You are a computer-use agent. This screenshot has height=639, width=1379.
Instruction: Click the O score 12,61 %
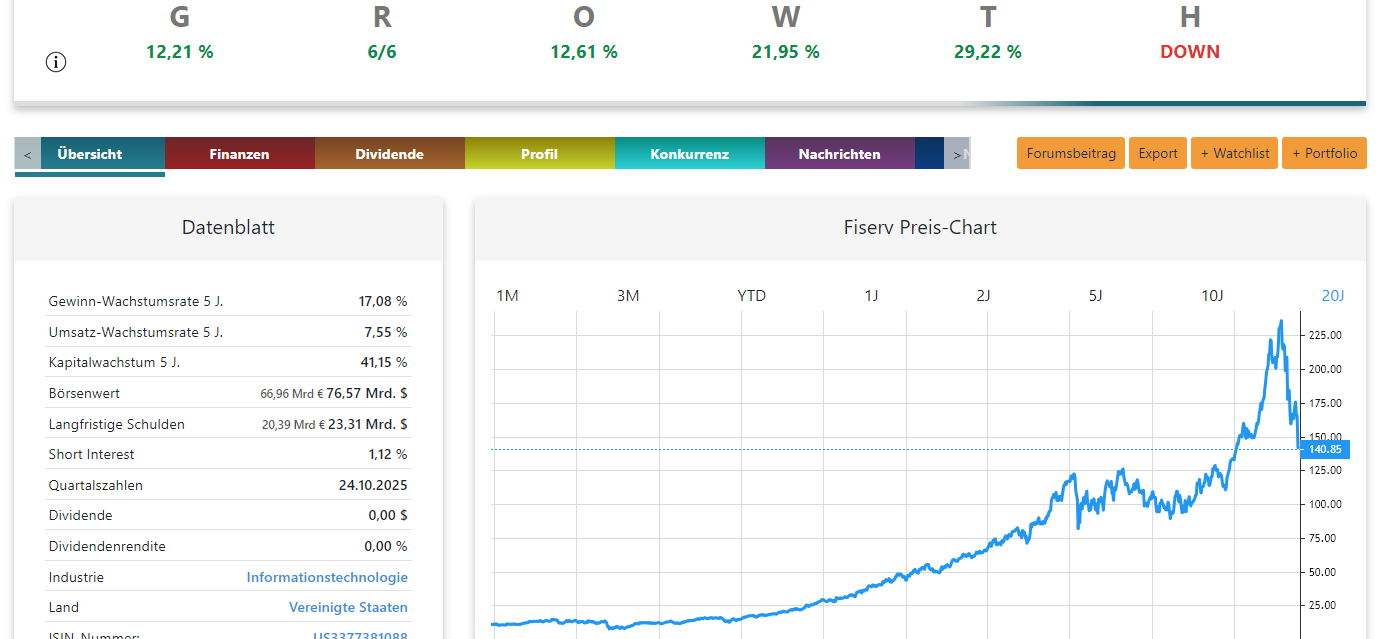point(584,52)
